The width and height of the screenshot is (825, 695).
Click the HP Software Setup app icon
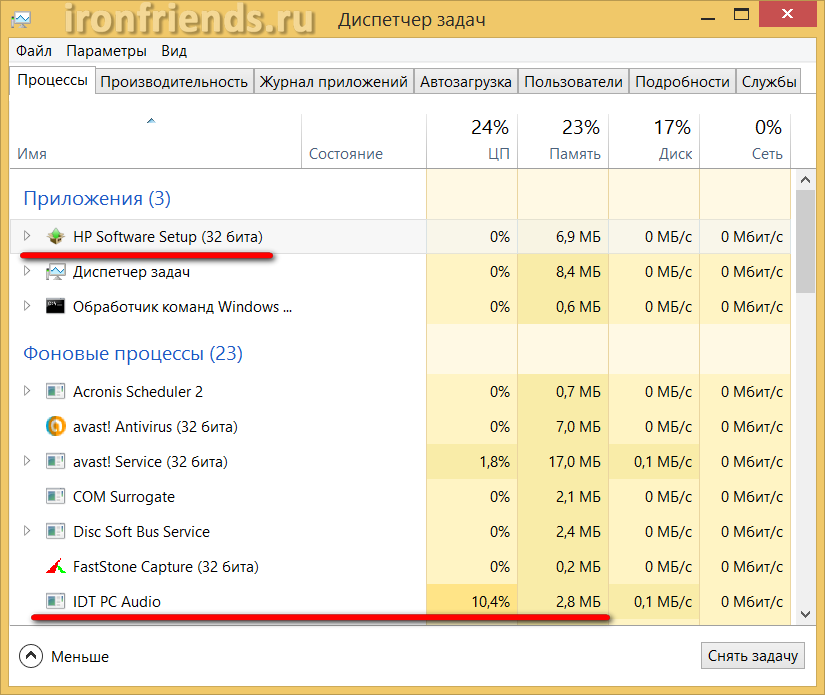pos(56,237)
